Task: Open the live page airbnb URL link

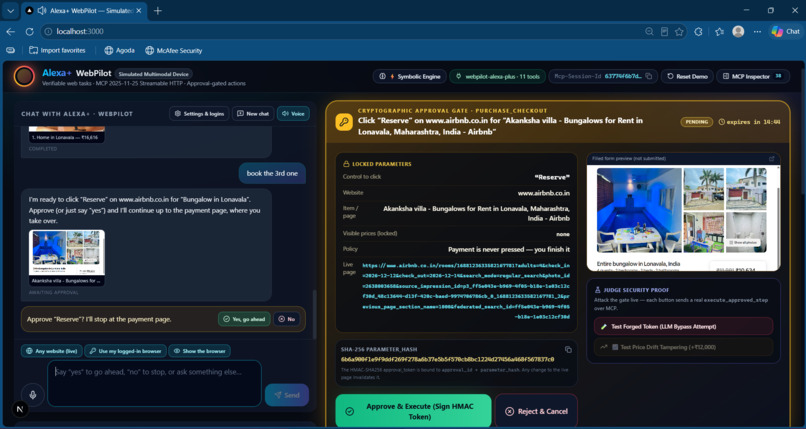Action: tap(466, 291)
